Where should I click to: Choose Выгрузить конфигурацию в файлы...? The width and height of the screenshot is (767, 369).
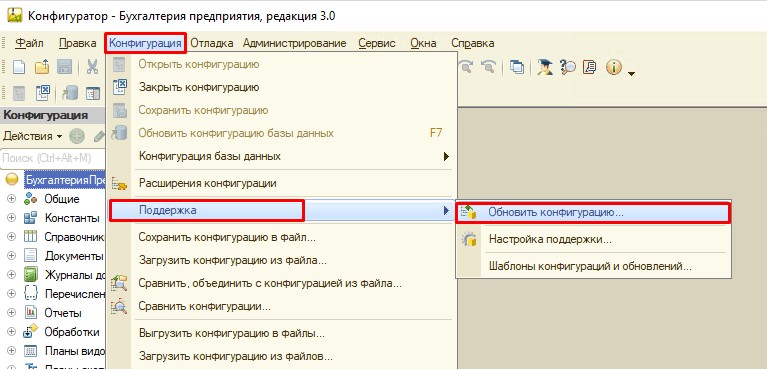[281, 333]
